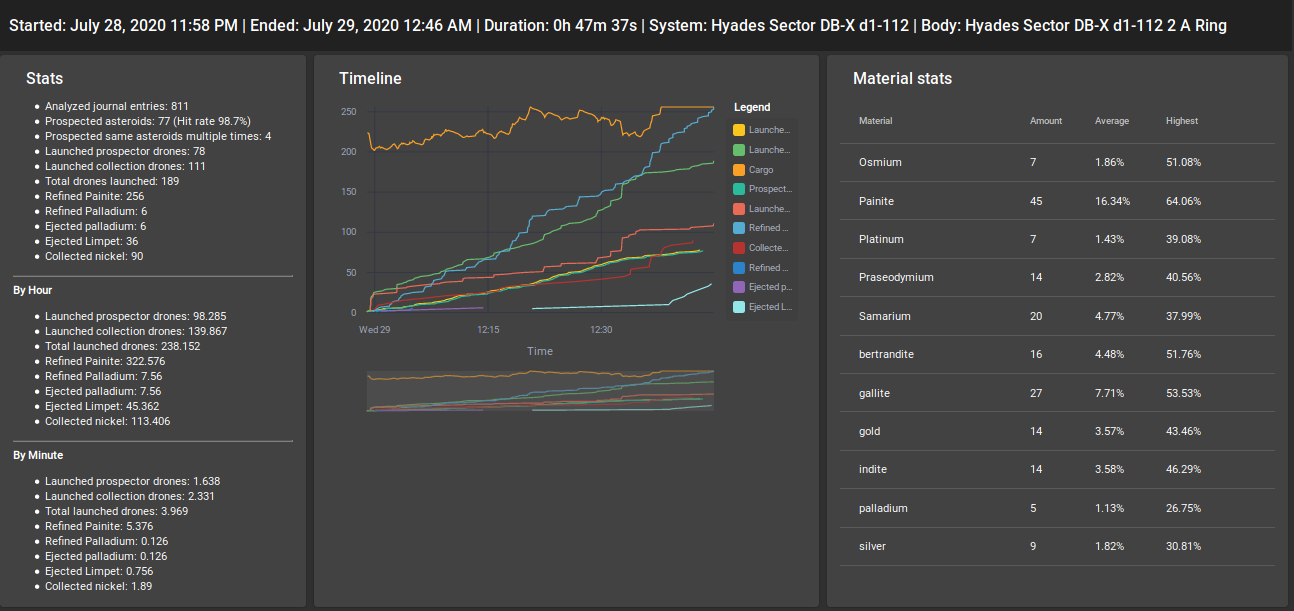The image size is (1294, 611).
Task: Toggle the dark blue Refined legend entry
Action: pyautogui.click(x=762, y=268)
